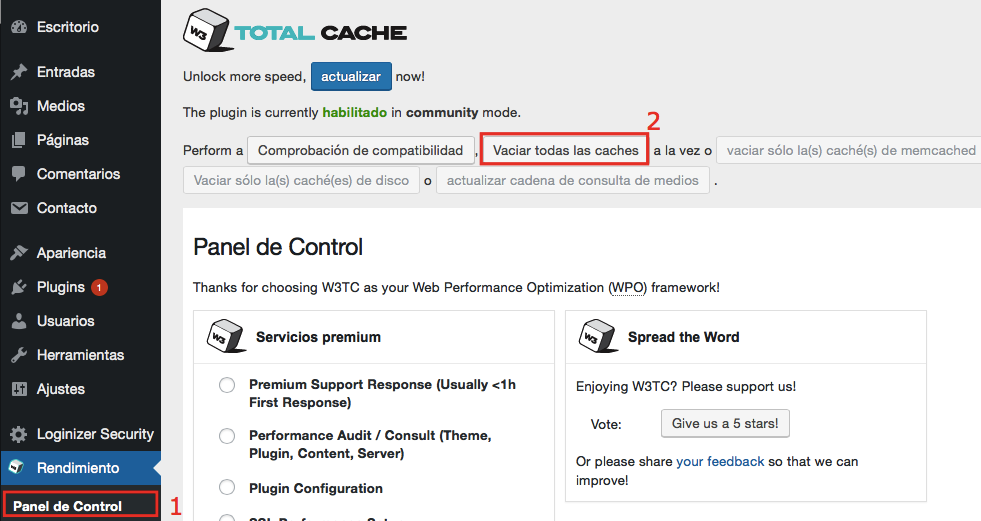Click the Loginizer Security gear icon
Image resolution: width=981 pixels, height=521 pixels.
coord(19,434)
